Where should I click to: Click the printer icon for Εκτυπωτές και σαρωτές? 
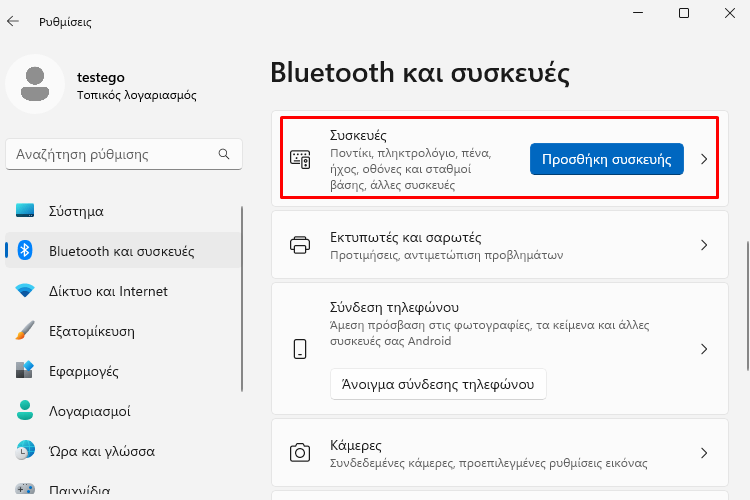click(300, 245)
